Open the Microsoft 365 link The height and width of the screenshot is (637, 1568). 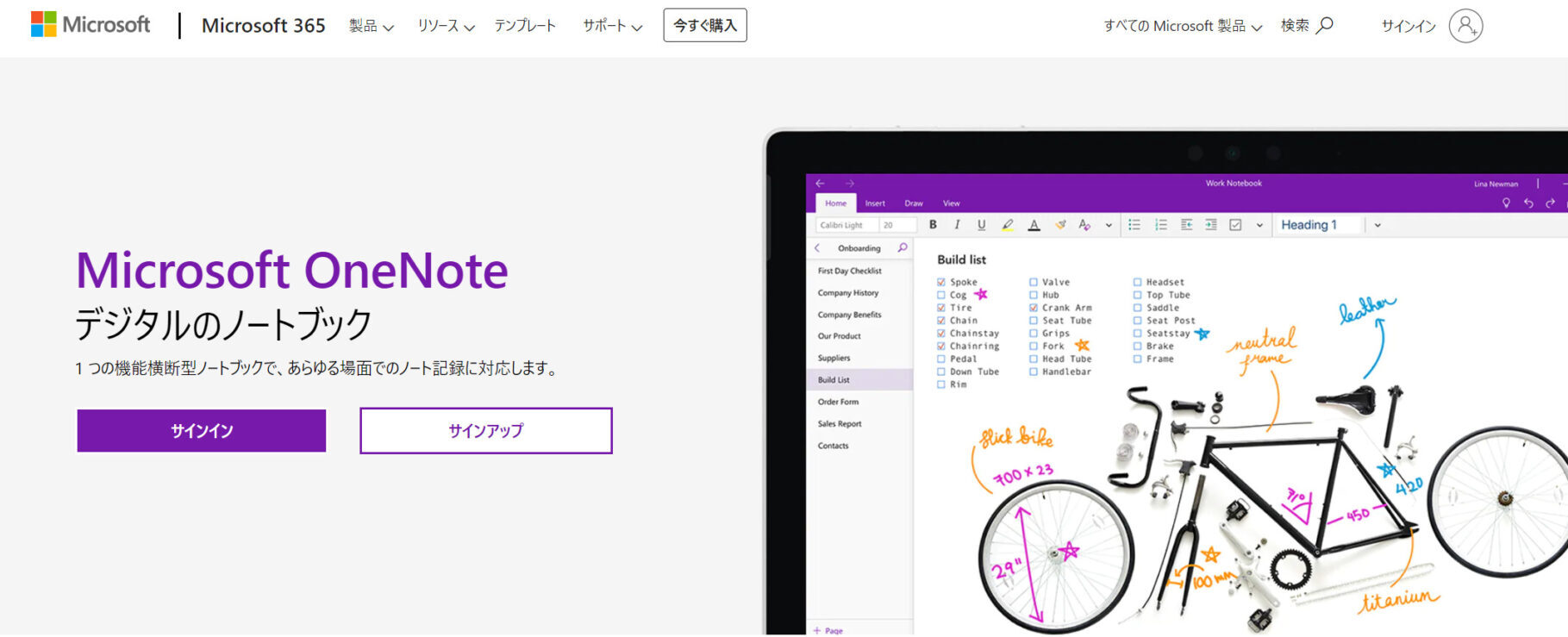pos(263,26)
